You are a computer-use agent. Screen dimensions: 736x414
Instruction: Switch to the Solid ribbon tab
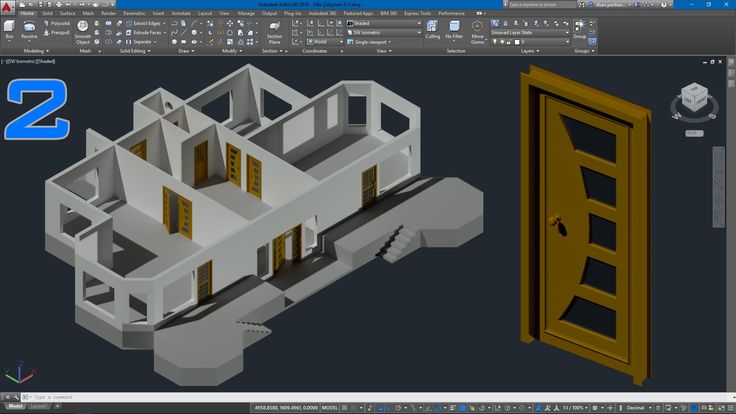47,14
